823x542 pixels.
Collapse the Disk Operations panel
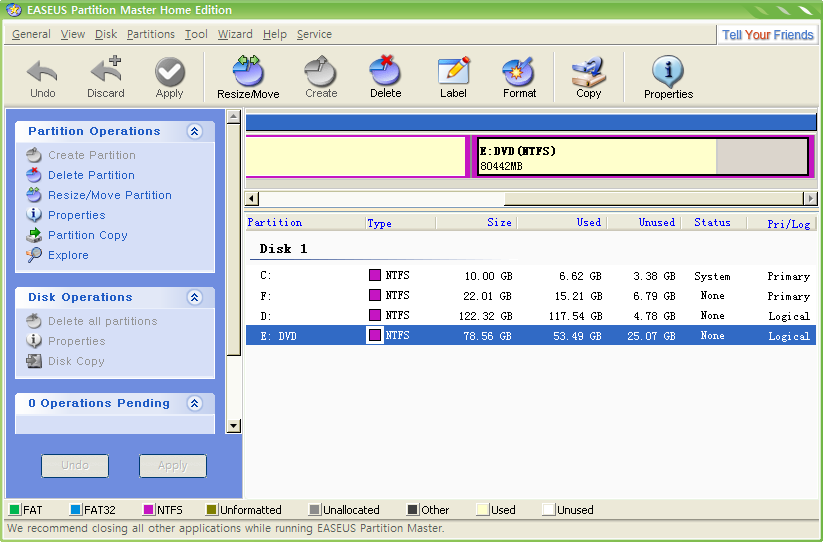(195, 297)
